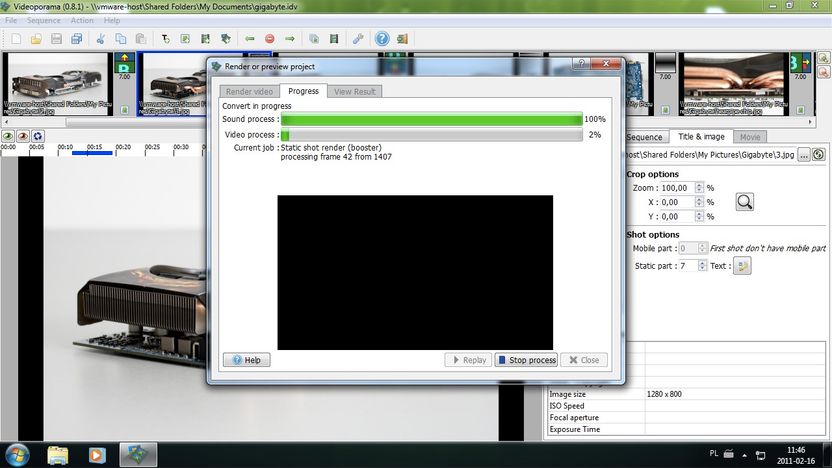Open the File menu
The width and height of the screenshot is (832, 468).
coord(11,20)
